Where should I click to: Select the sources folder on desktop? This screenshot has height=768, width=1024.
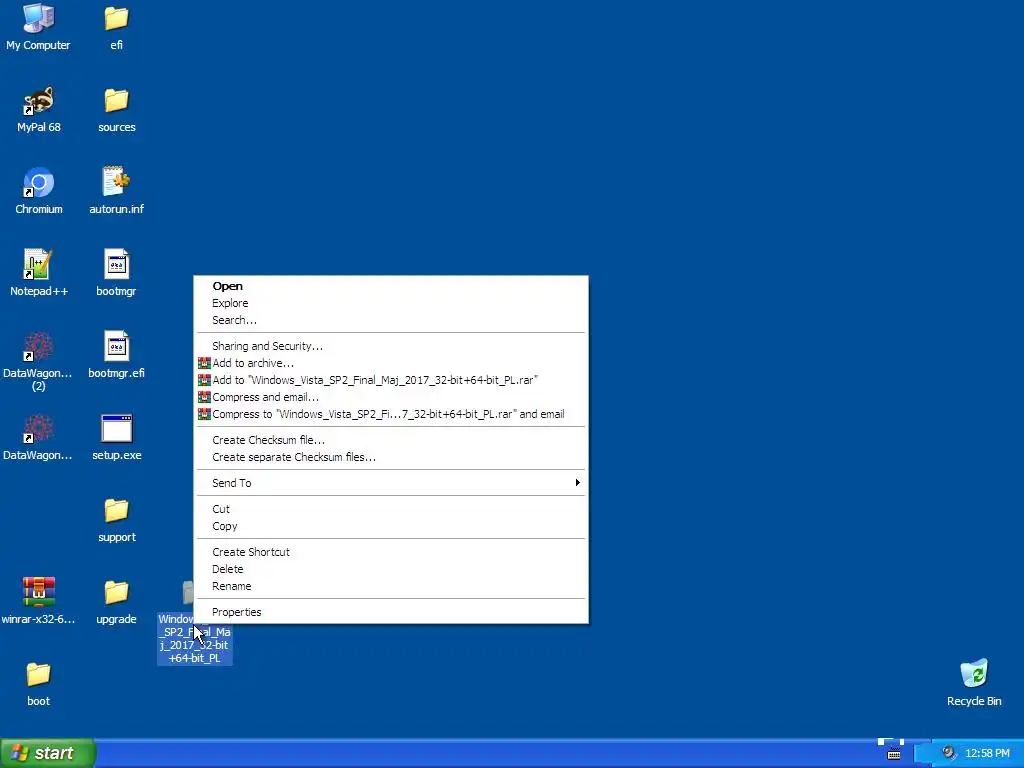116,100
